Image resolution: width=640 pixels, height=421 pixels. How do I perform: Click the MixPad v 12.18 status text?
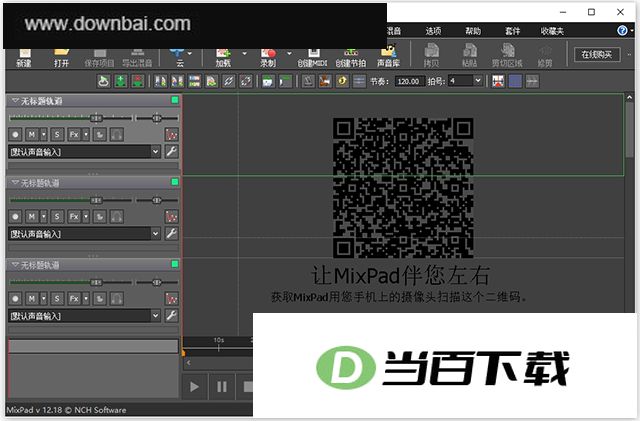coord(67,410)
